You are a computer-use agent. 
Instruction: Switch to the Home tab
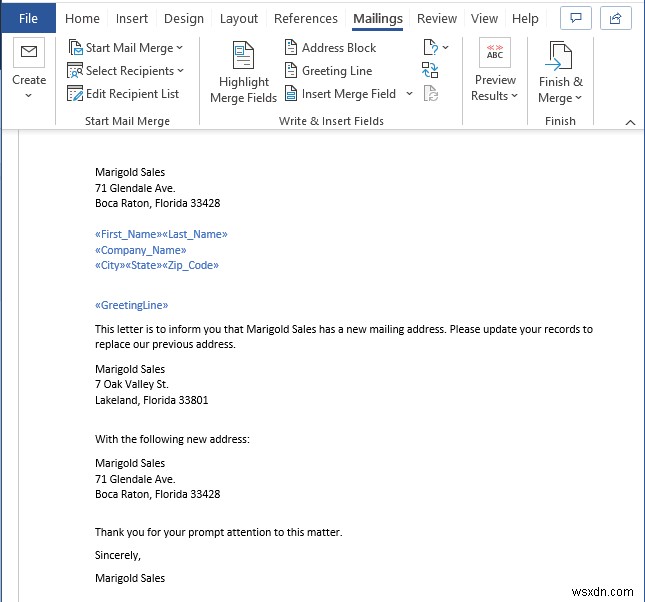(82, 19)
